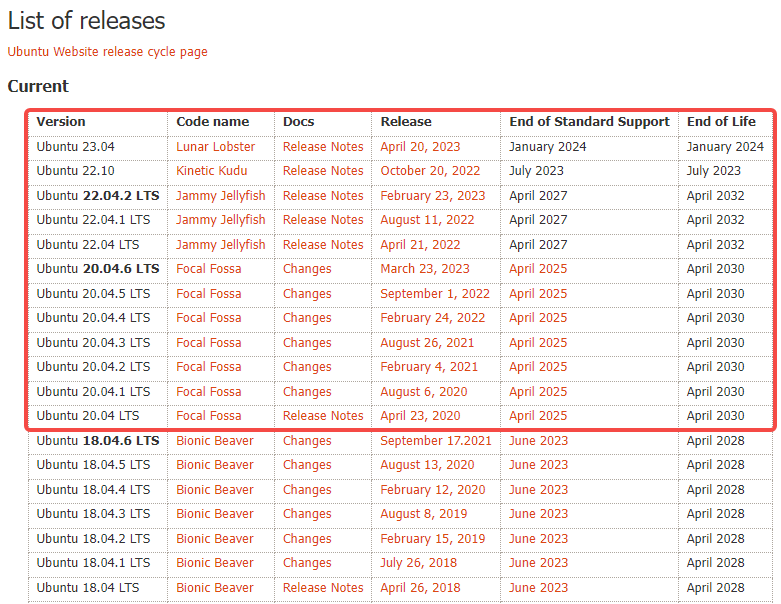Click the April 23, 2020 release date link
This screenshot has width=781, height=604.
click(420, 416)
